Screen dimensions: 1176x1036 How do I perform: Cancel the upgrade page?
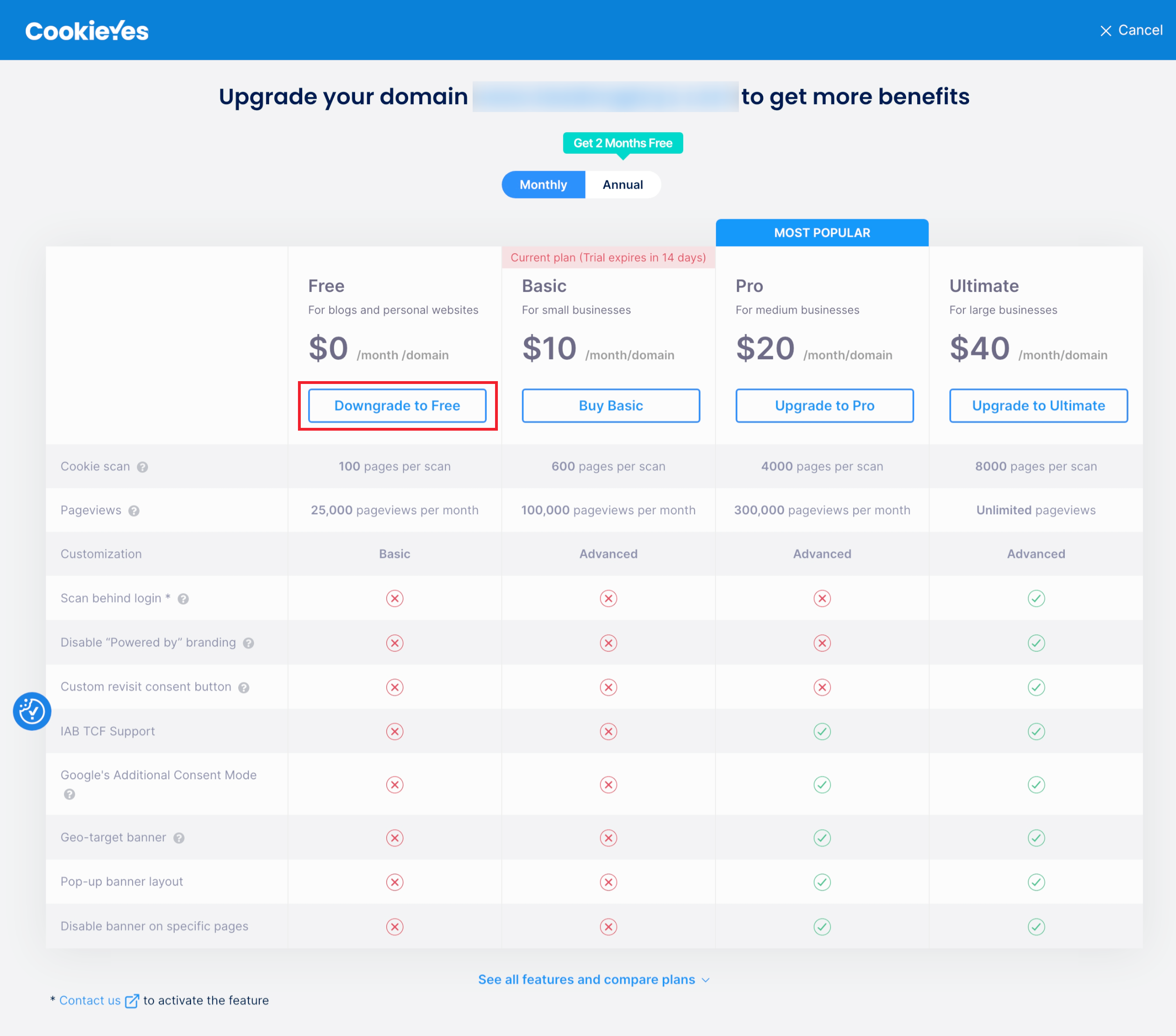click(1131, 30)
